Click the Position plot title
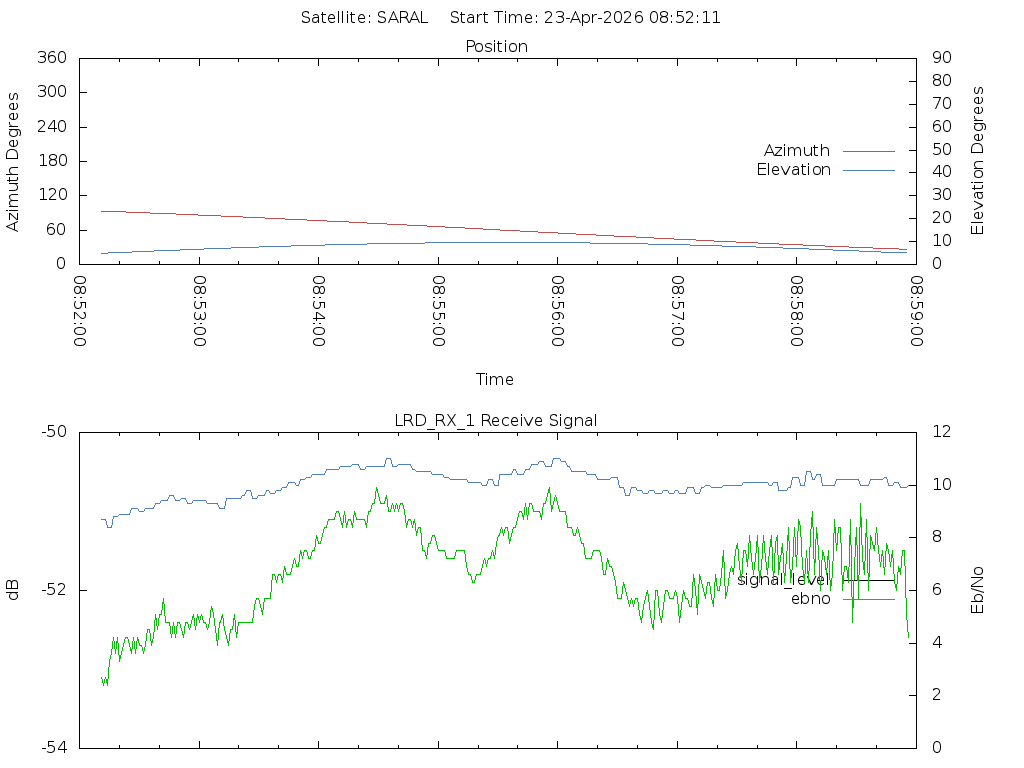 496,46
